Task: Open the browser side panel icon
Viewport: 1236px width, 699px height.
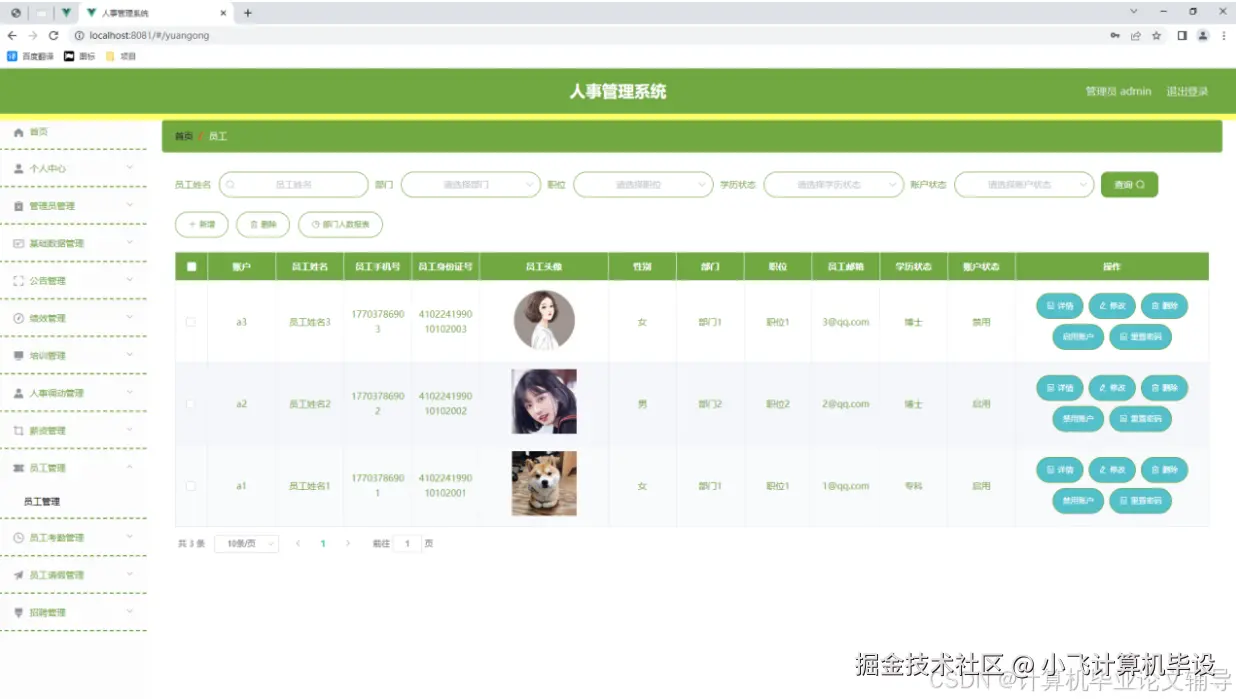Action: (x=1182, y=35)
